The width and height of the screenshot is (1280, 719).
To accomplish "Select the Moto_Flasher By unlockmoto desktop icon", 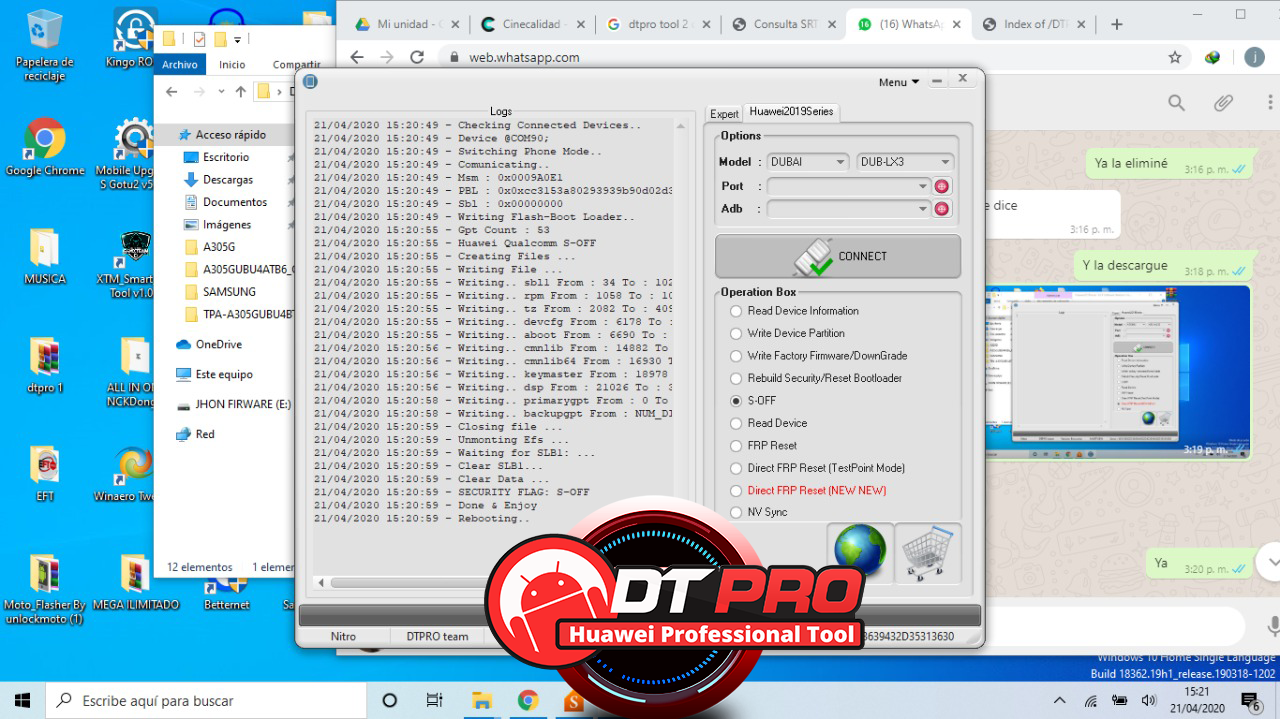I will [44, 589].
